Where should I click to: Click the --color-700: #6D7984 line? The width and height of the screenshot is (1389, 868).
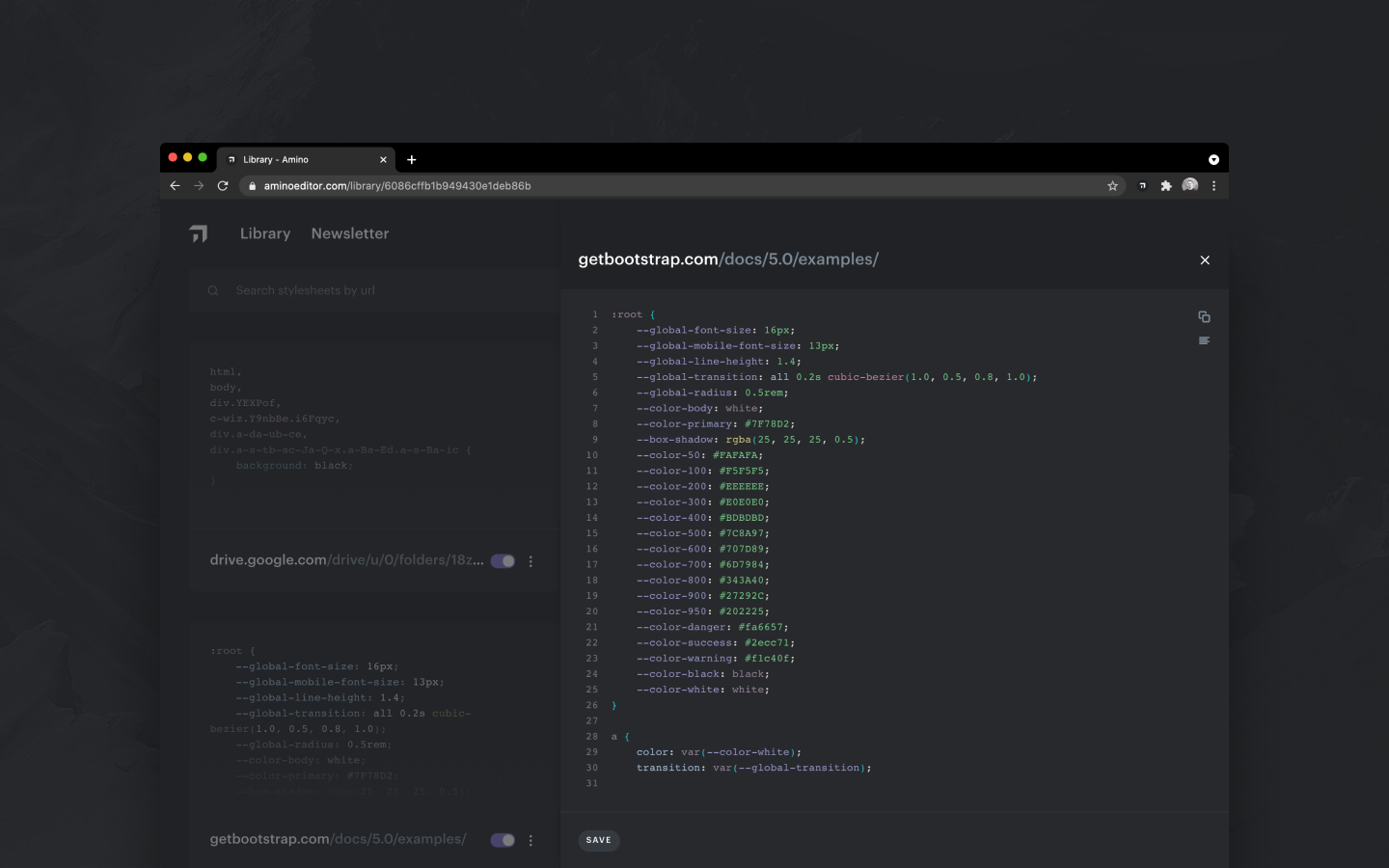[x=703, y=564]
